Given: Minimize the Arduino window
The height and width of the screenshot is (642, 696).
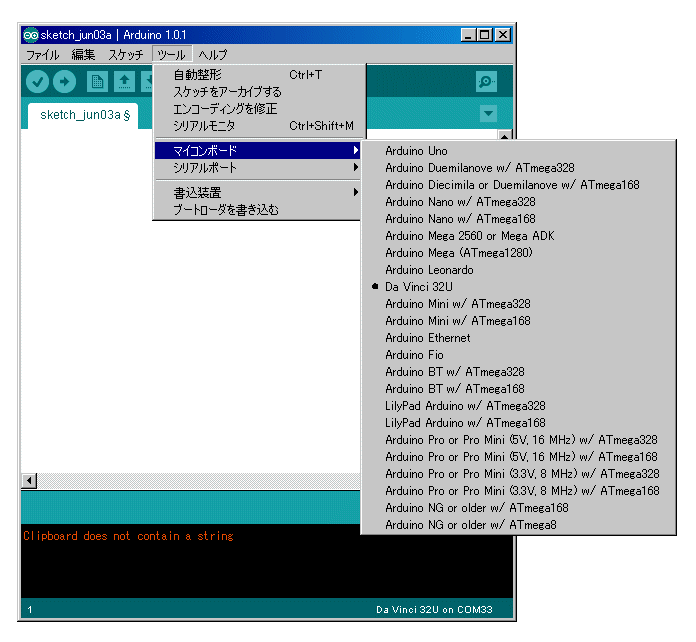Looking at the screenshot, I should pos(468,35).
